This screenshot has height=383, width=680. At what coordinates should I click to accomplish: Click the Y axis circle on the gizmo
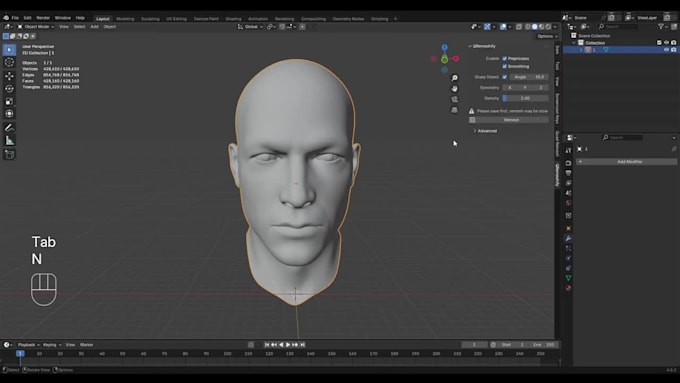[x=445, y=59]
